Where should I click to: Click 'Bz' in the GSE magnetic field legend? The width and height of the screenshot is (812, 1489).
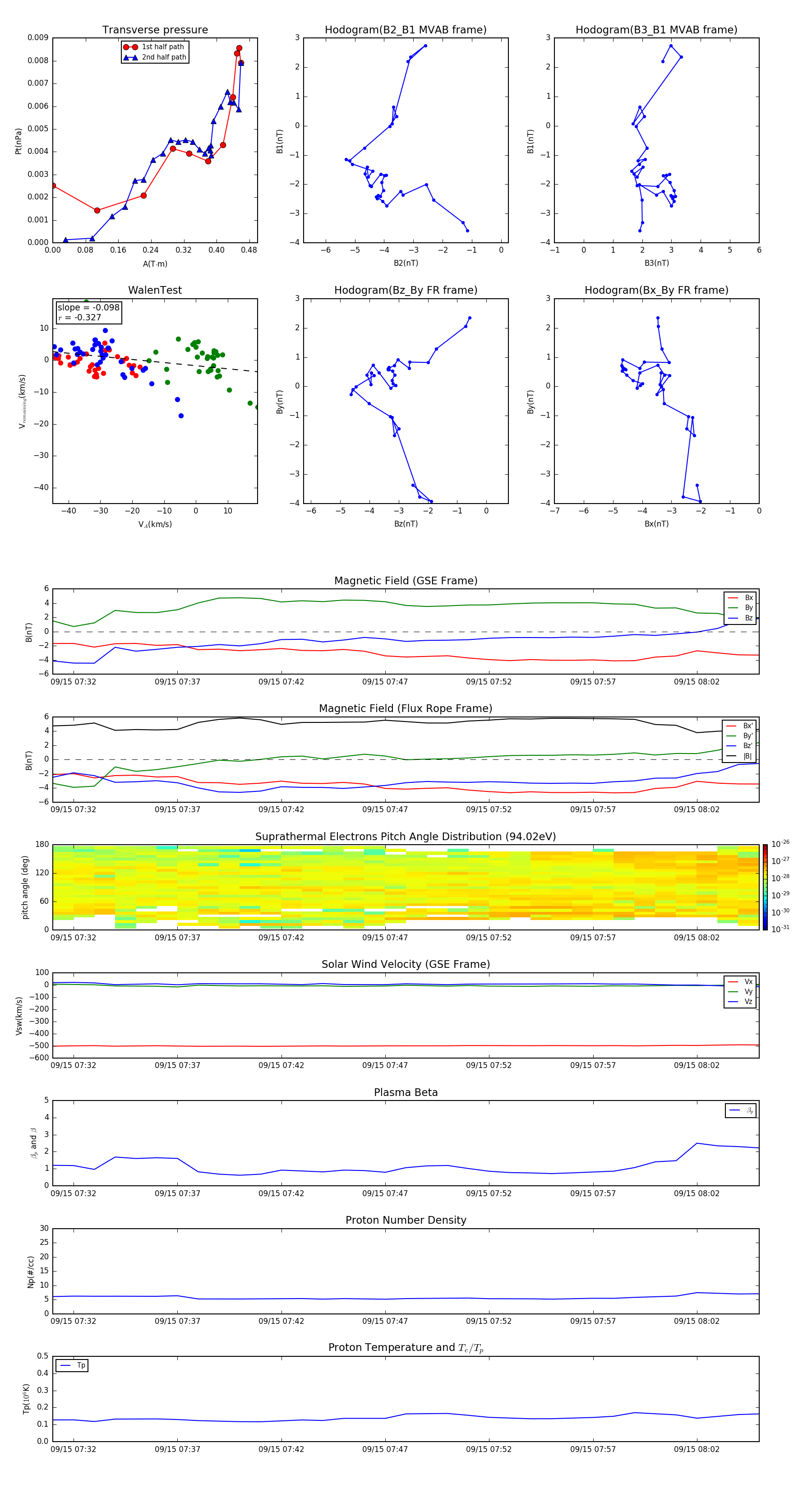(x=748, y=619)
